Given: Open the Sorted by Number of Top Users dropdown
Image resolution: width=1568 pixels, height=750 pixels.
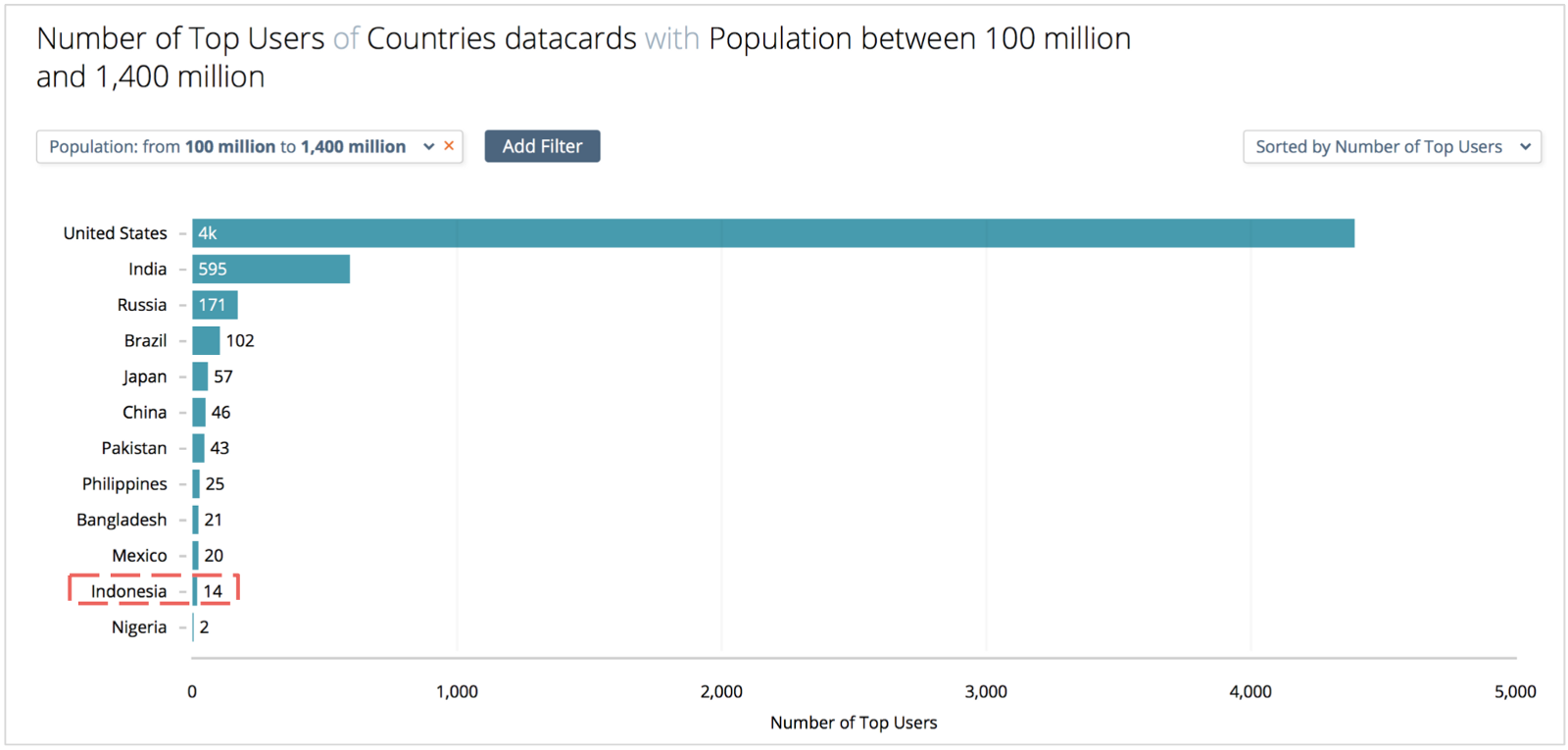Looking at the screenshot, I should [1392, 146].
